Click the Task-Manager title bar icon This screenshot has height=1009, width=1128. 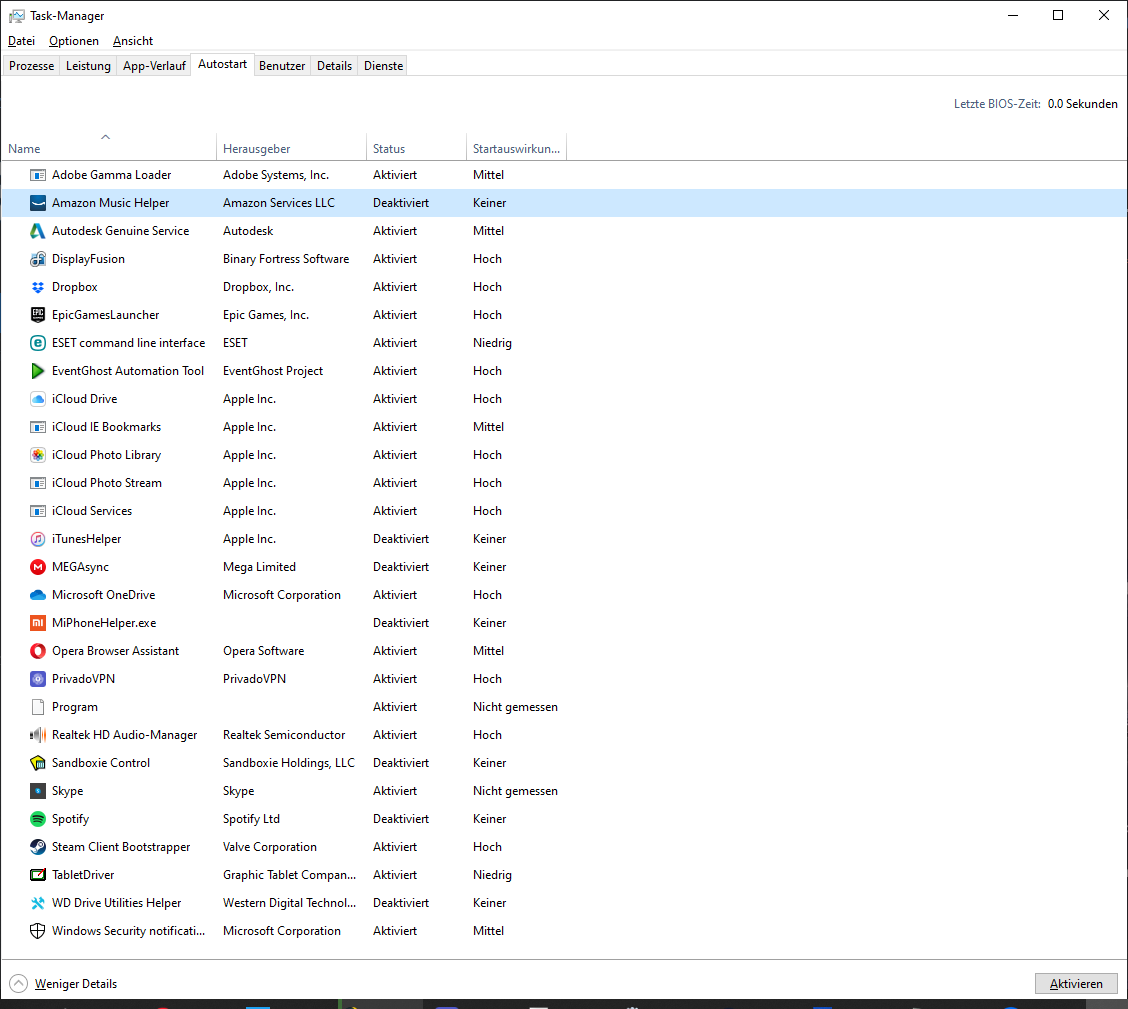coord(17,16)
